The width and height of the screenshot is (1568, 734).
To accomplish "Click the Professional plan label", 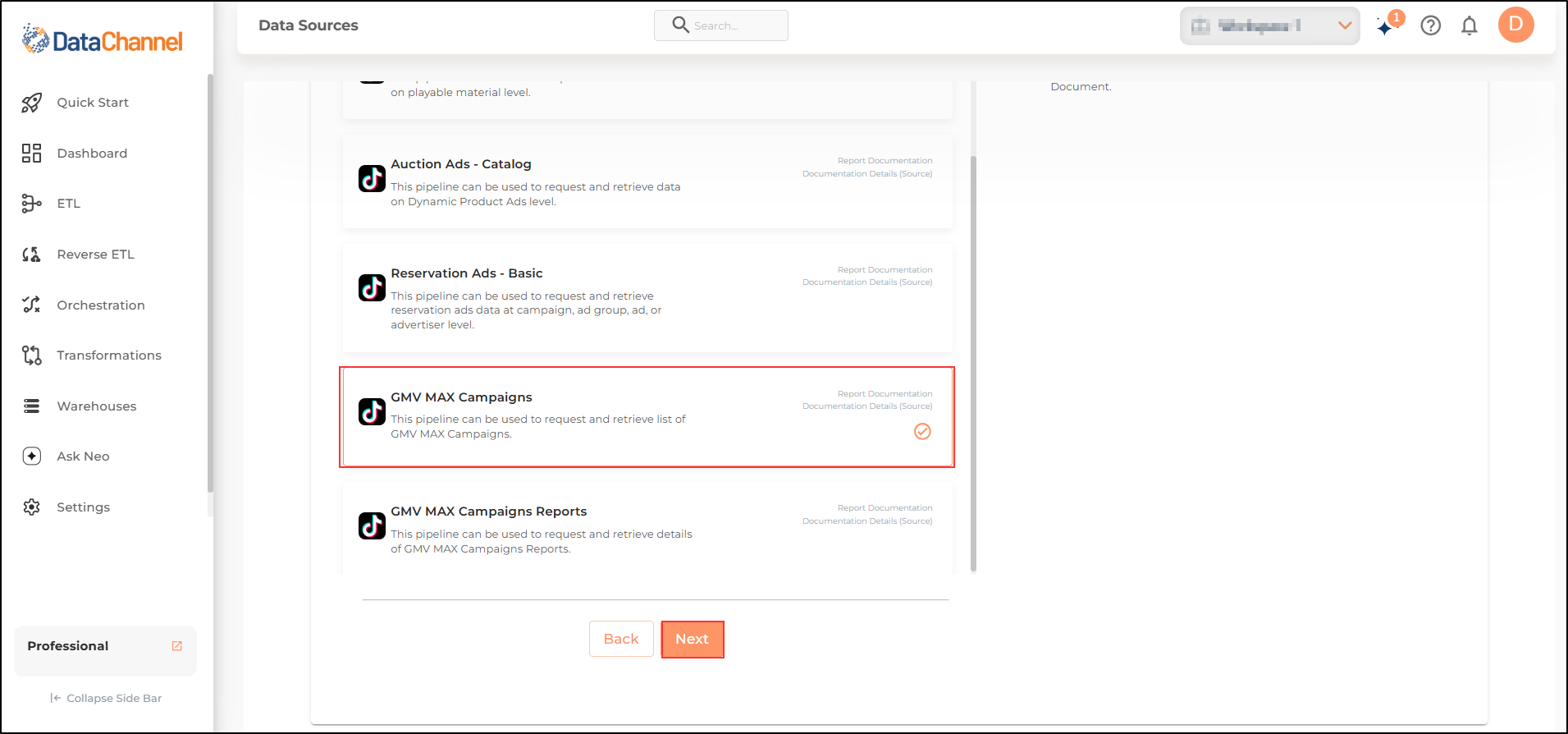I will (x=68, y=646).
